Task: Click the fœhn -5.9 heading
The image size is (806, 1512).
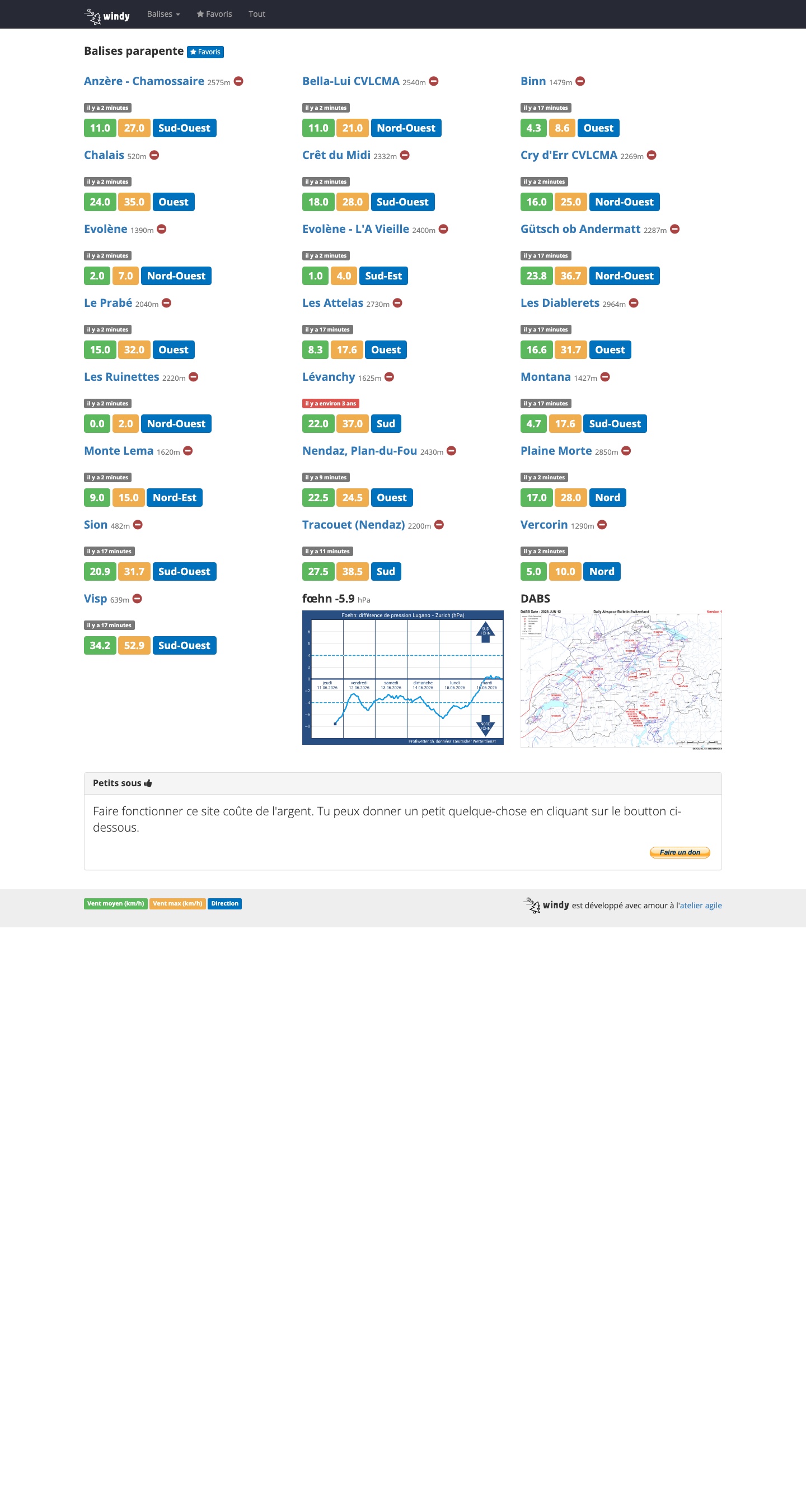Action: pos(335,599)
